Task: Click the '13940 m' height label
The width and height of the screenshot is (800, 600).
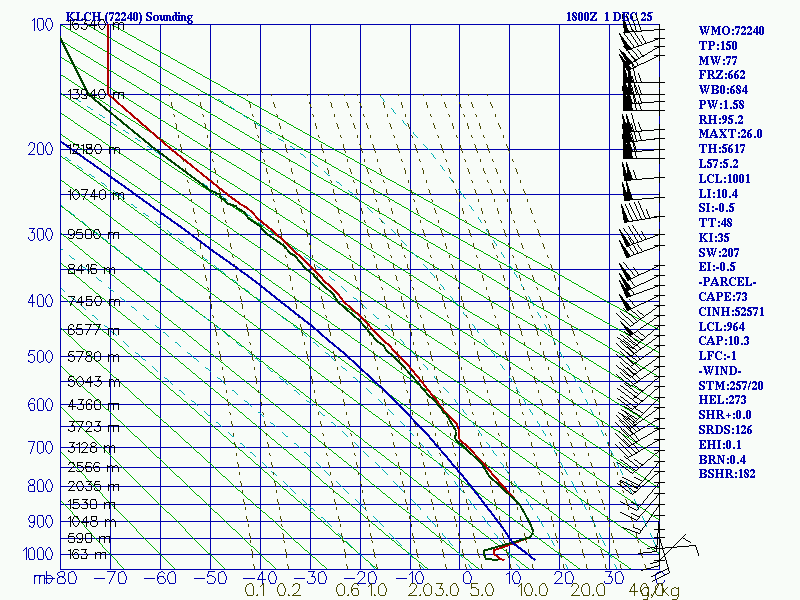Action: [x=96, y=94]
